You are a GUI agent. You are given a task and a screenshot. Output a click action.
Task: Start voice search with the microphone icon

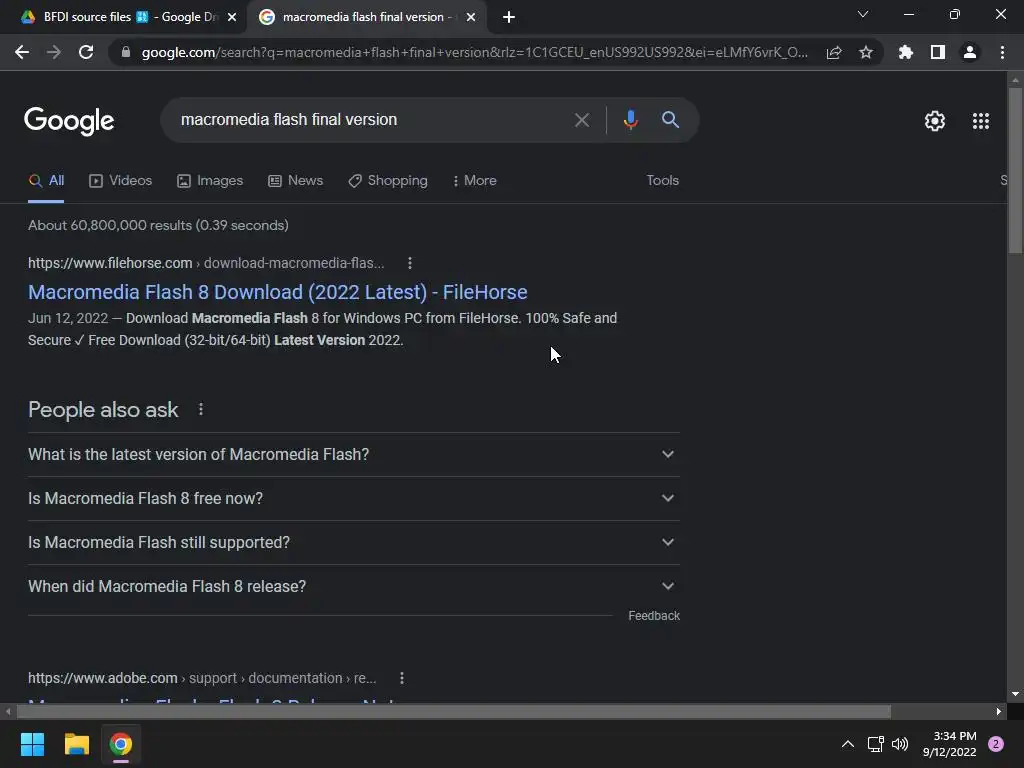(630, 120)
